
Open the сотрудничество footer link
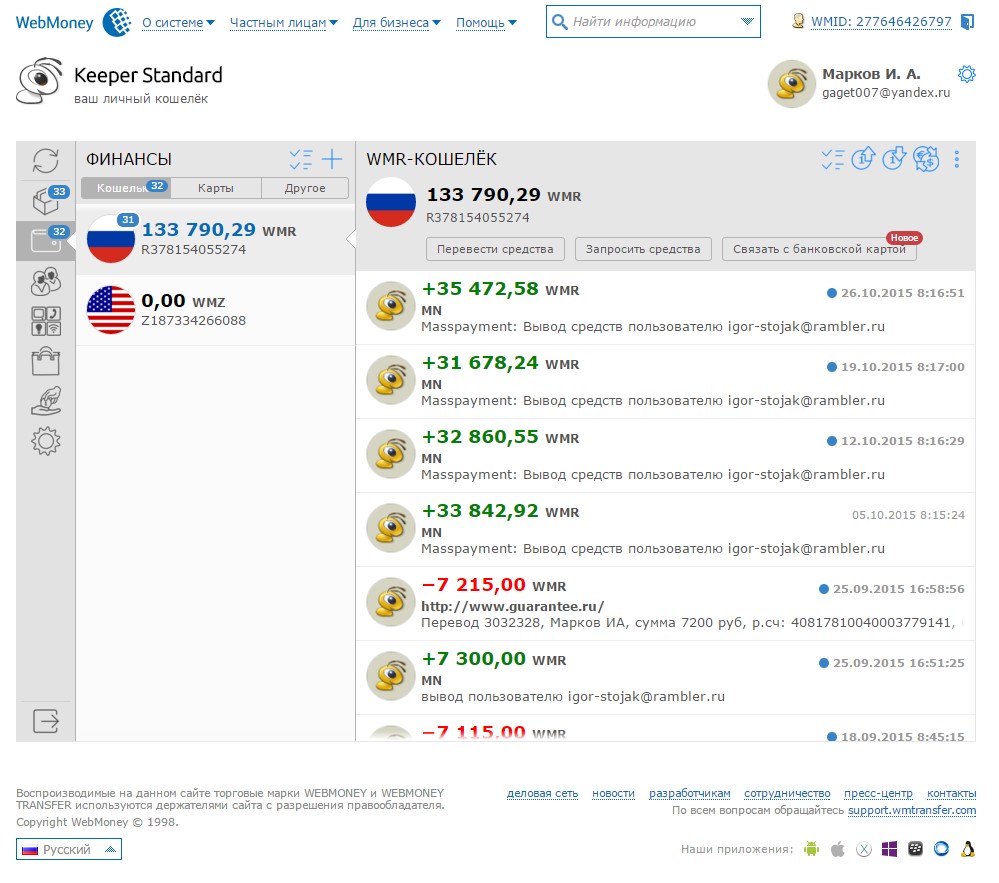787,793
